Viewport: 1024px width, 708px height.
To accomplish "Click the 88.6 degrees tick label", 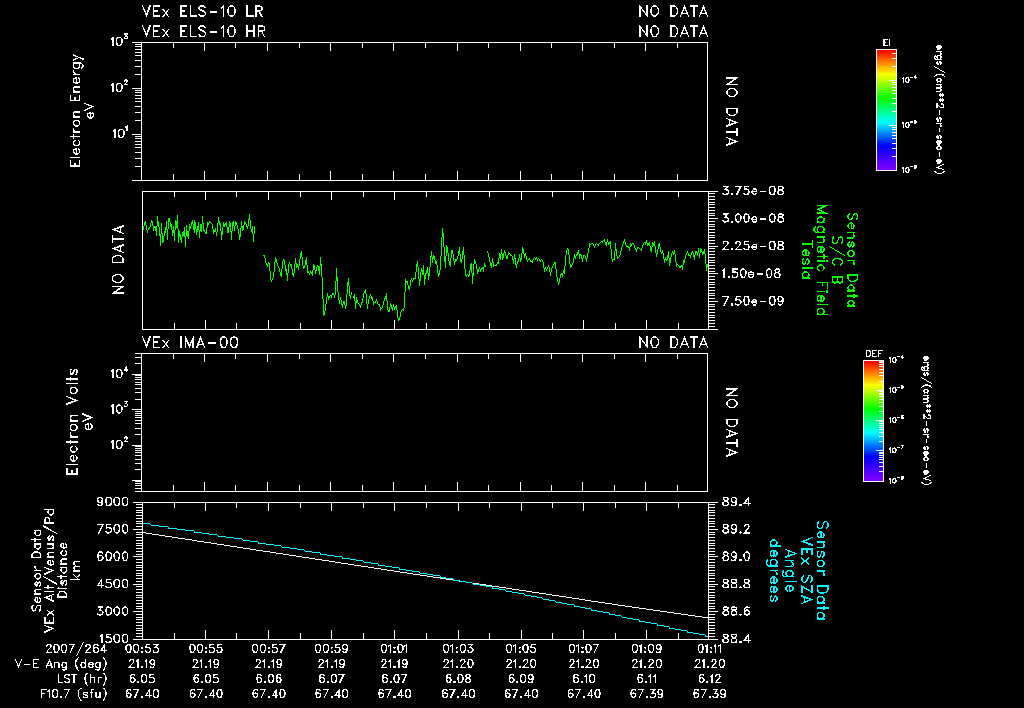I will point(737,612).
